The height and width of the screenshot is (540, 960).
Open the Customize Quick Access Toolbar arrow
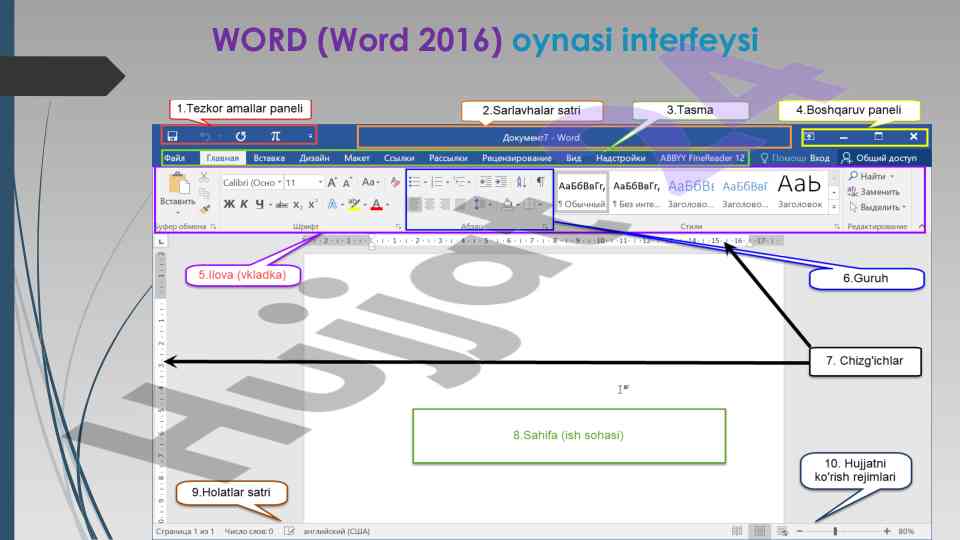click(x=310, y=136)
